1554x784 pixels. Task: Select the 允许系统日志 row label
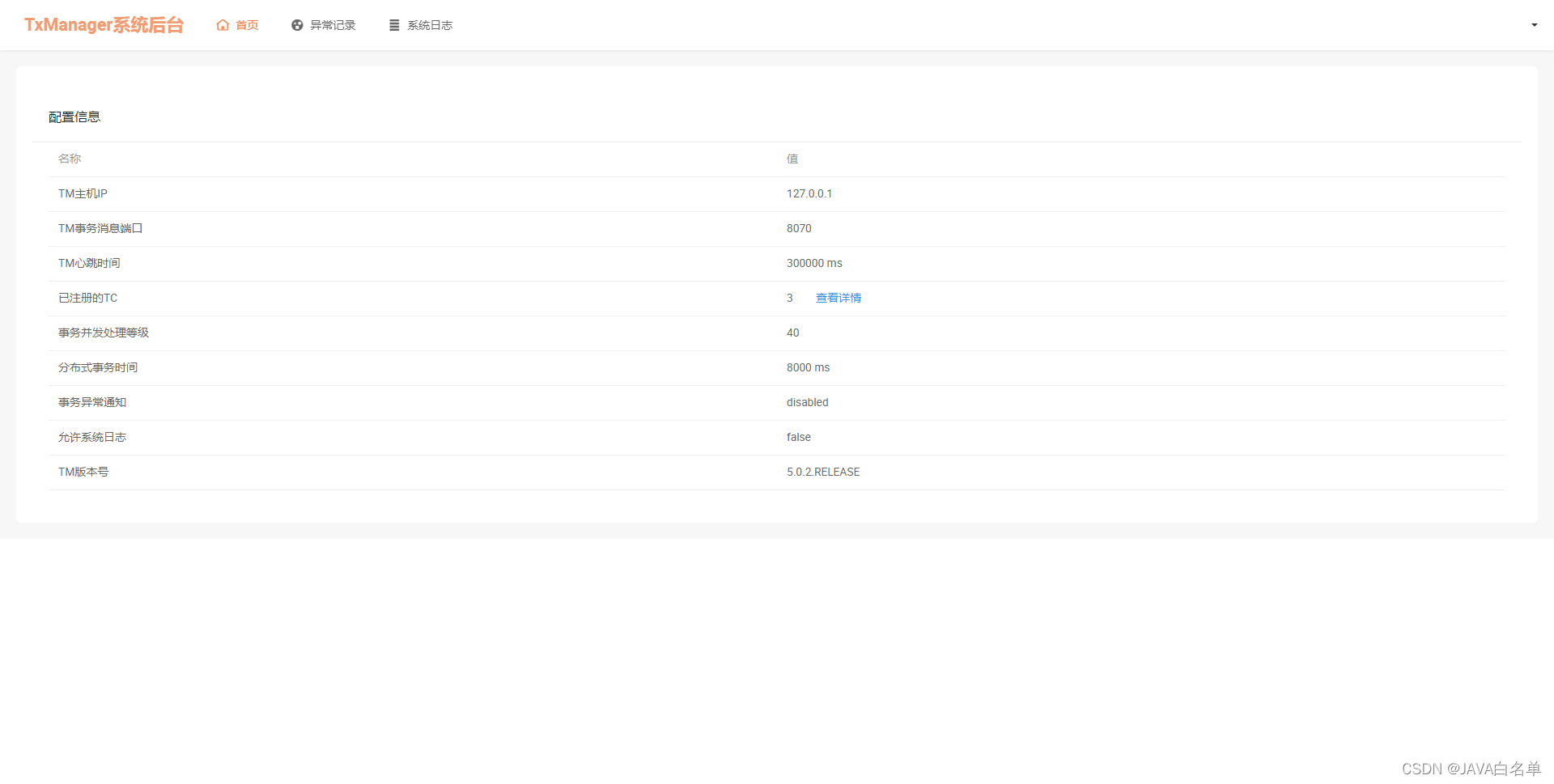pyautogui.click(x=92, y=437)
